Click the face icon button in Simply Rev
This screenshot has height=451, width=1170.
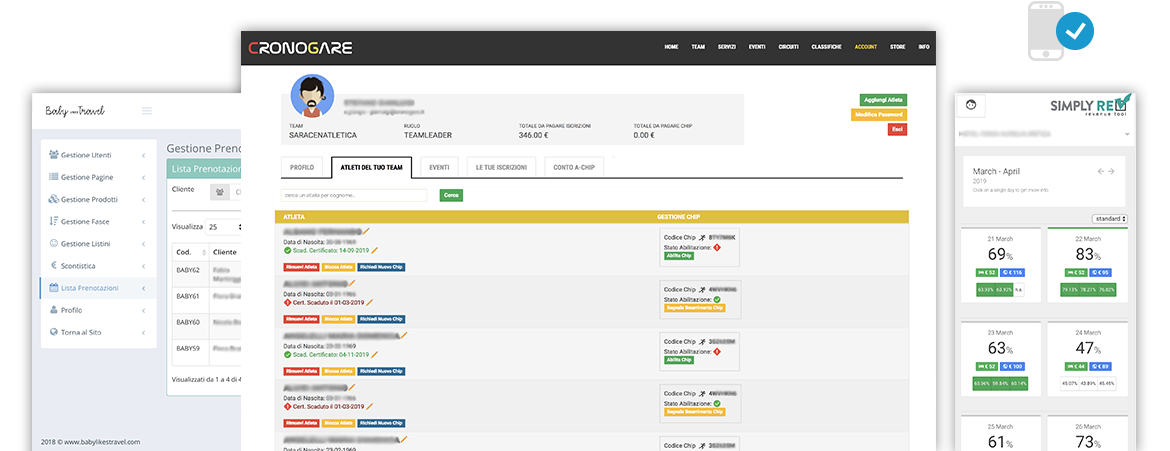coord(971,106)
